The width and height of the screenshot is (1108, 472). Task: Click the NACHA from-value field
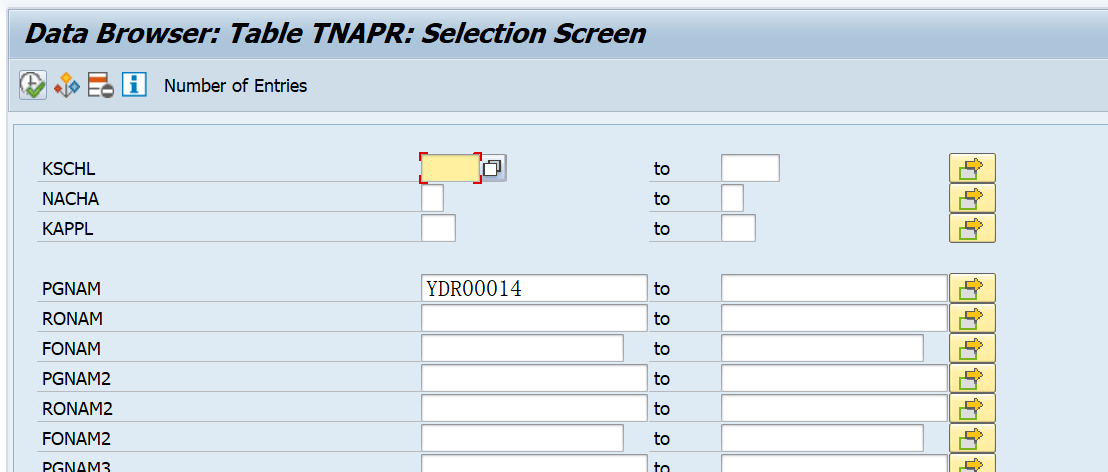point(432,198)
